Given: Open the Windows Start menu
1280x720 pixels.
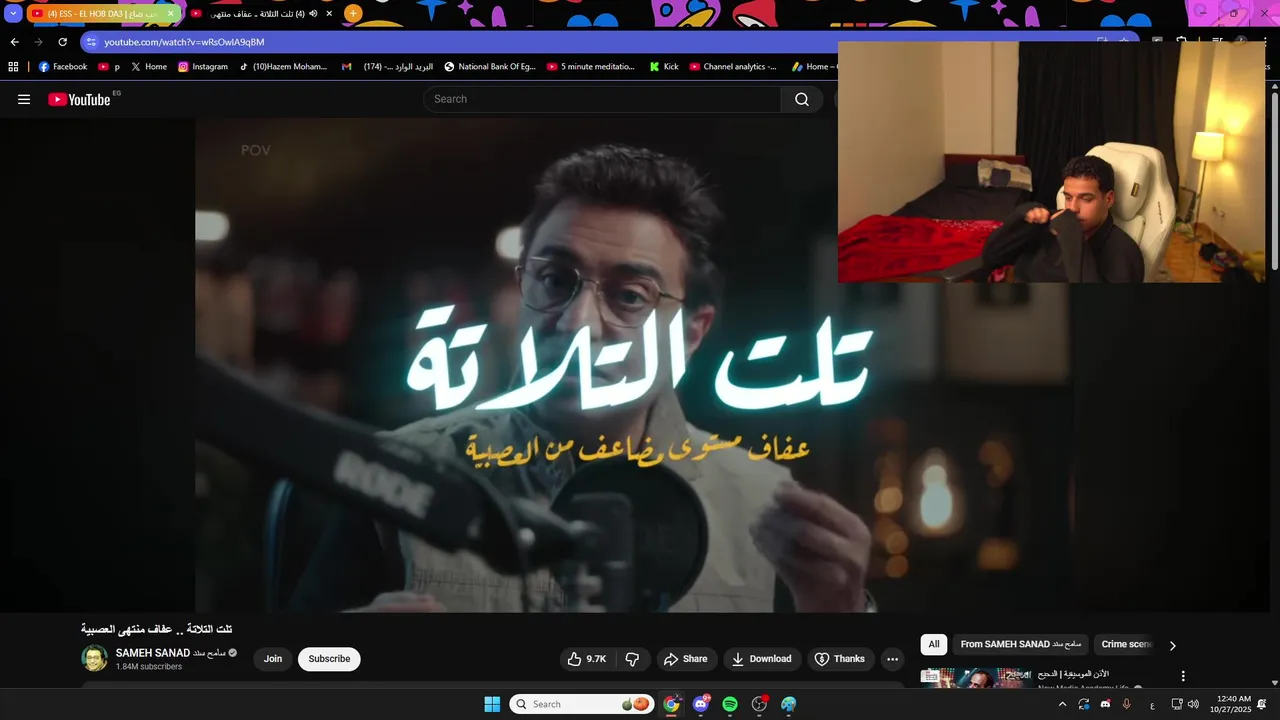Looking at the screenshot, I should pyautogui.click(x=492, y=704).
